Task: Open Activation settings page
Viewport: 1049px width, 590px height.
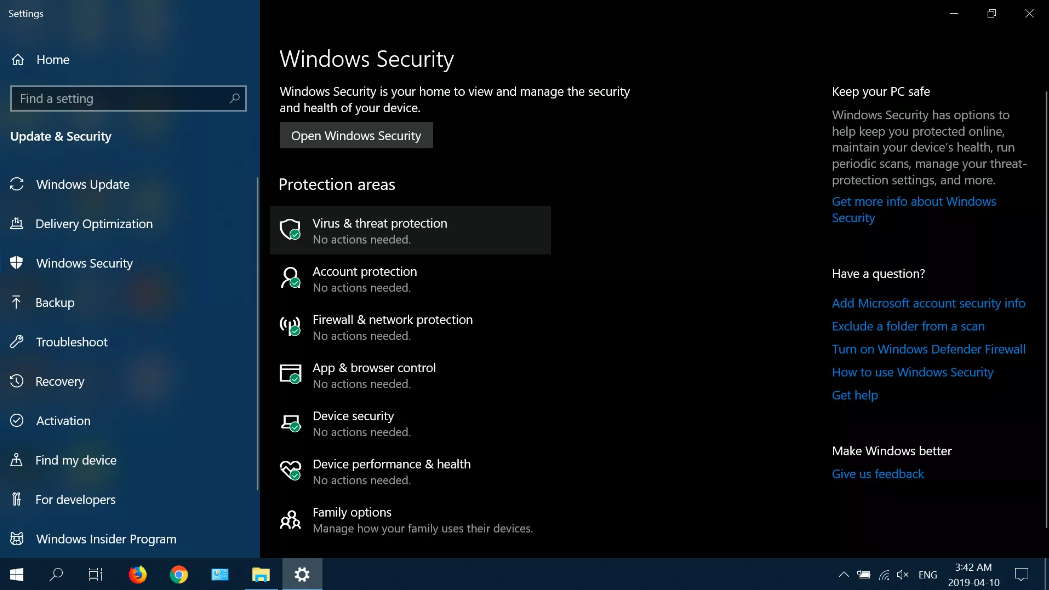Action: [x=63, y=421]
